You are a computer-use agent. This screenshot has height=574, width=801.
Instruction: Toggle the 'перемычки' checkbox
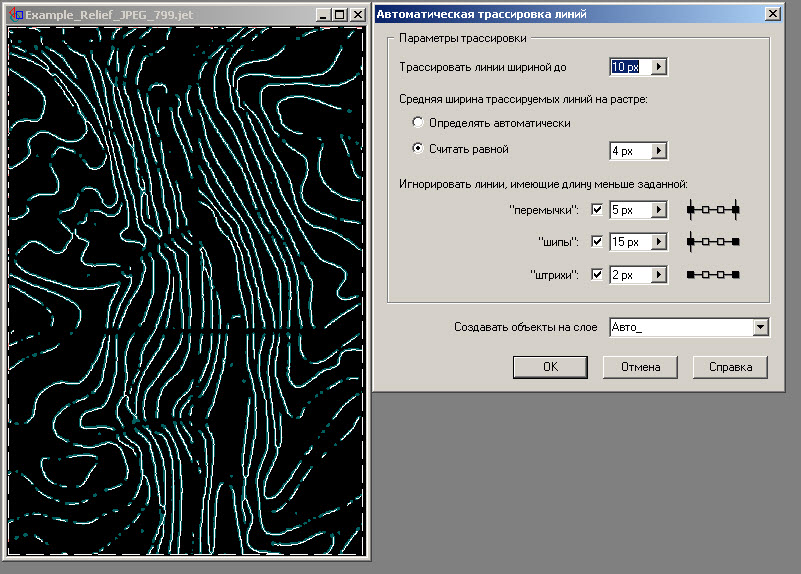[597, 209]
